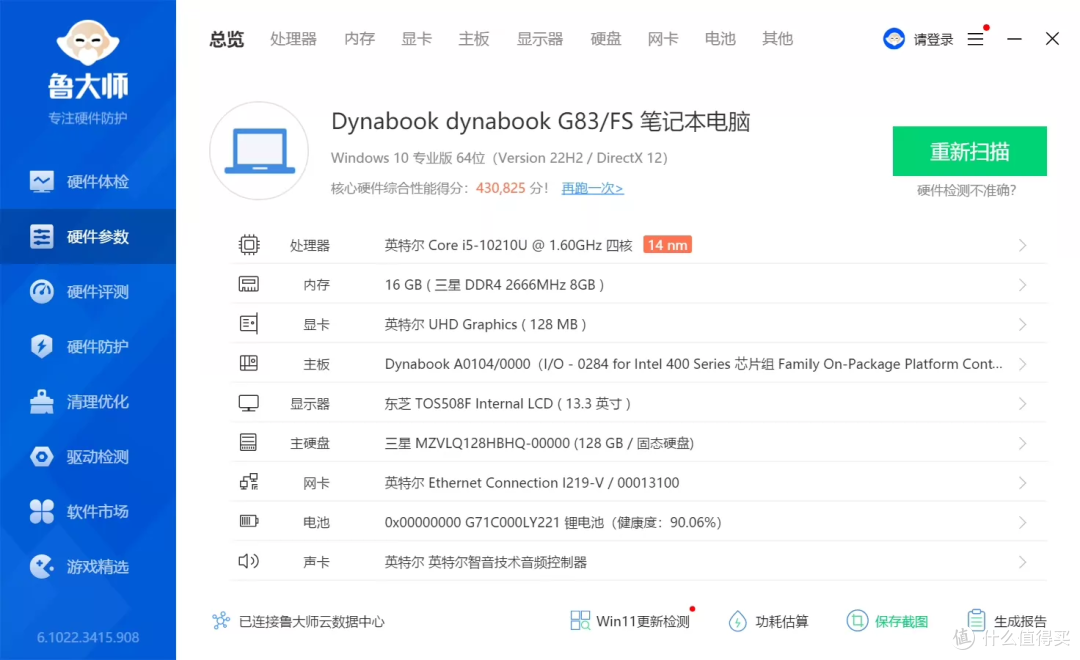Expand the 主硬盘 row chevron
The width and height of the screenshot is (1080, 660).
point(1022,443)
